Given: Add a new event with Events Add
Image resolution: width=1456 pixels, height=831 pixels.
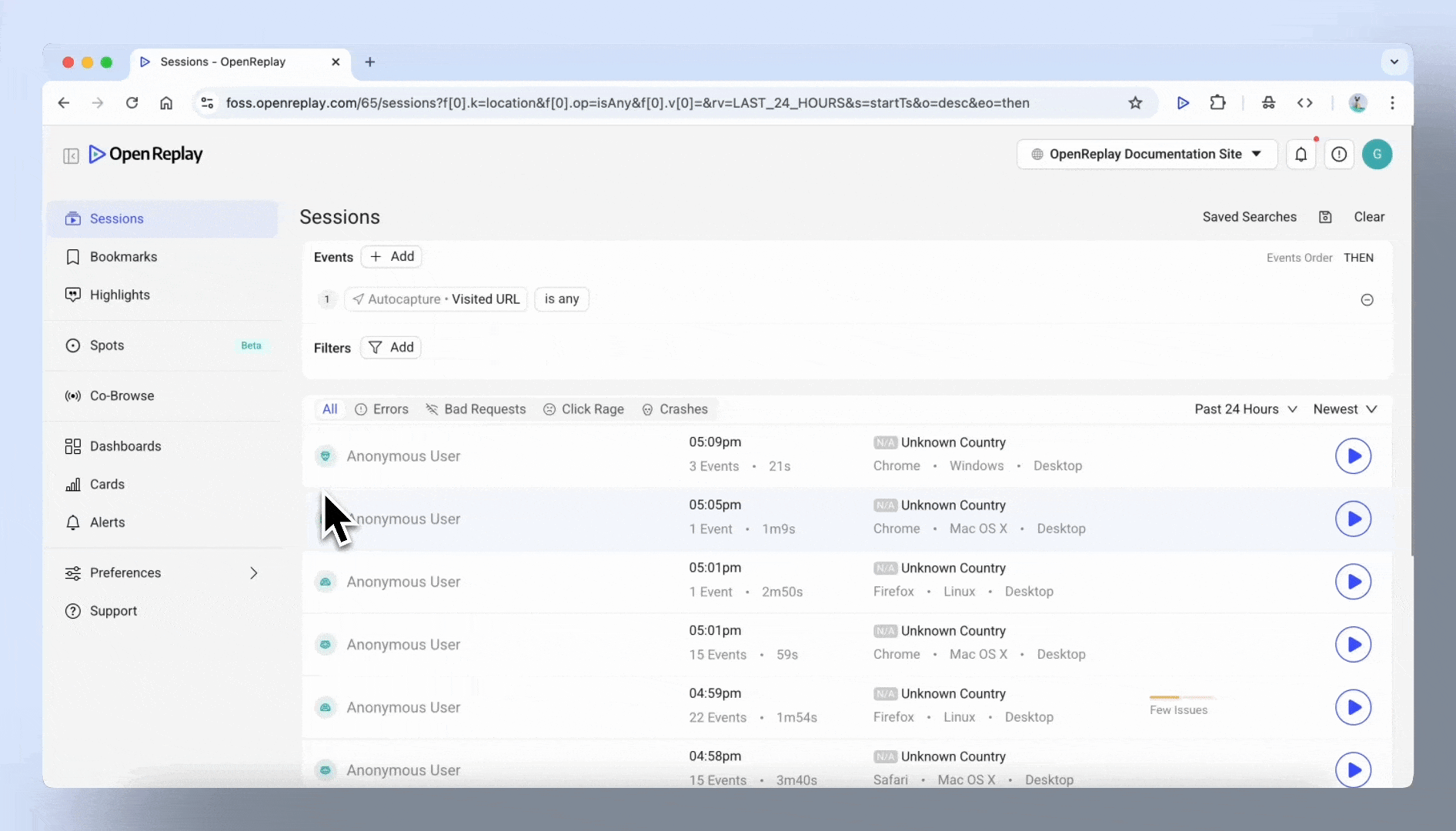Looking at the screenshot, I should (x=392, y=257).
